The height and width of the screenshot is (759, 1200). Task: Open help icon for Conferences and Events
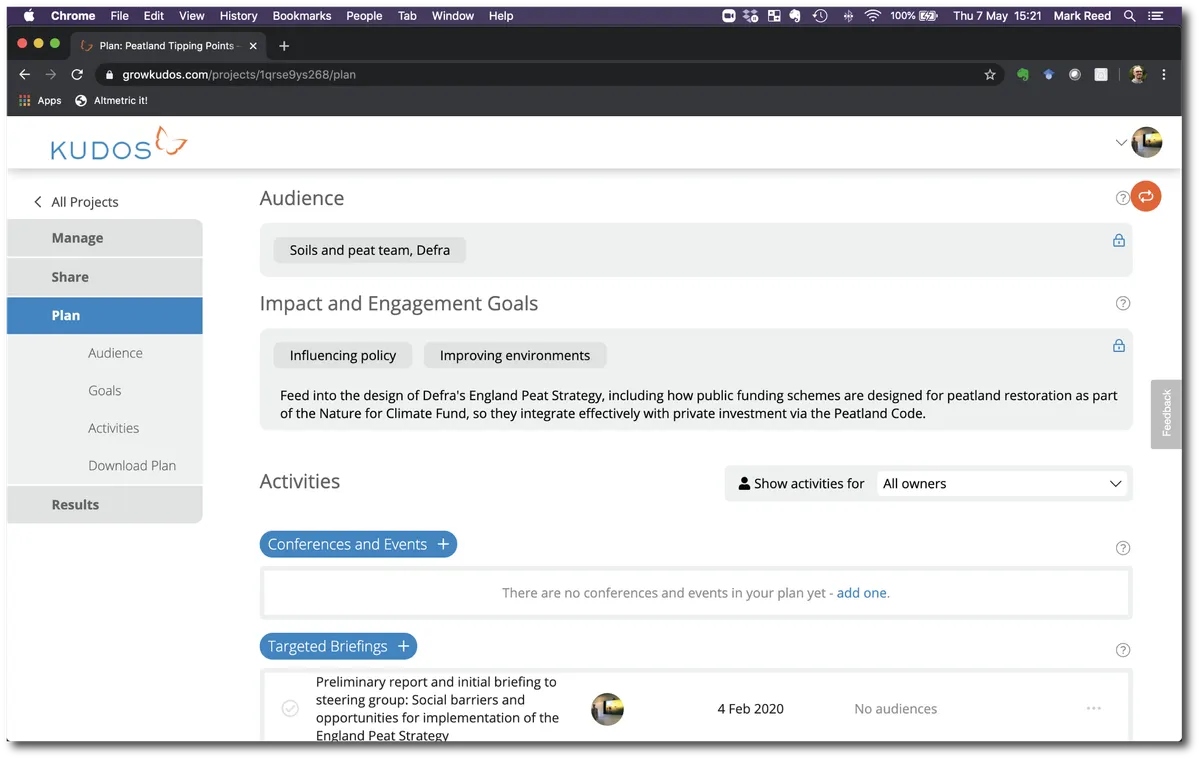(x=1123, y=548)
